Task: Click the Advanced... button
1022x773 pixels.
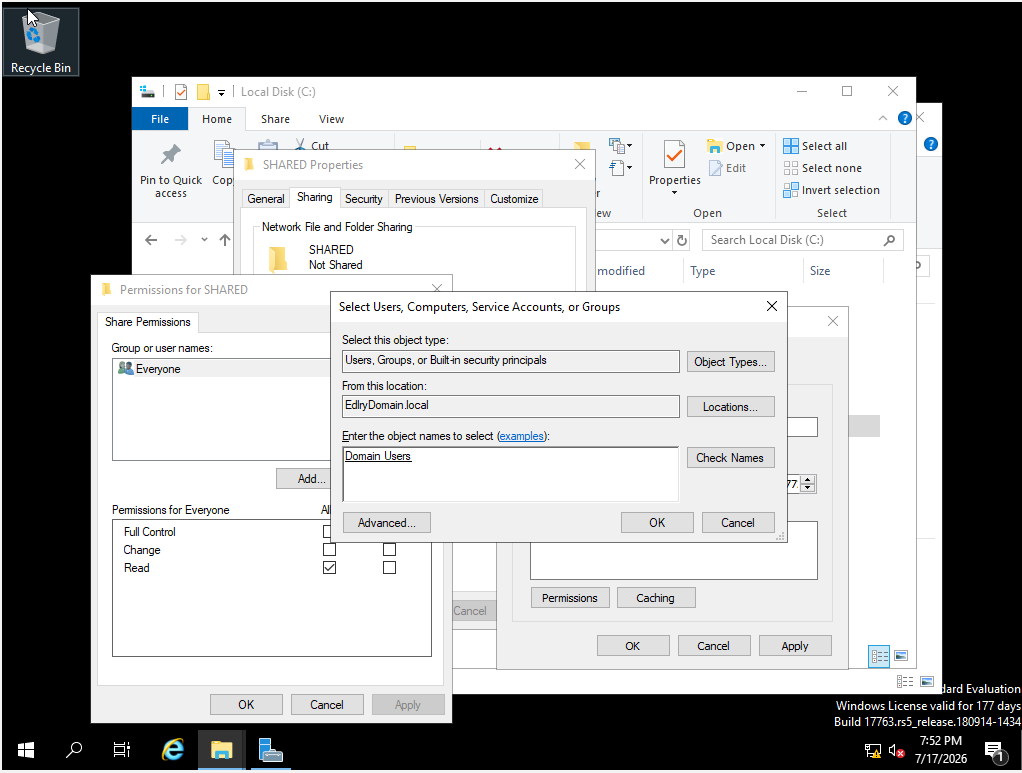Action: (387, 523)
